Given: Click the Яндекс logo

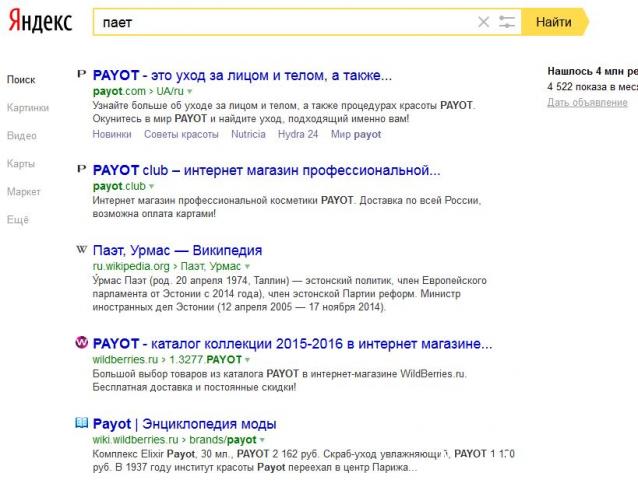Looking at the screenshot, I should 42,23.
